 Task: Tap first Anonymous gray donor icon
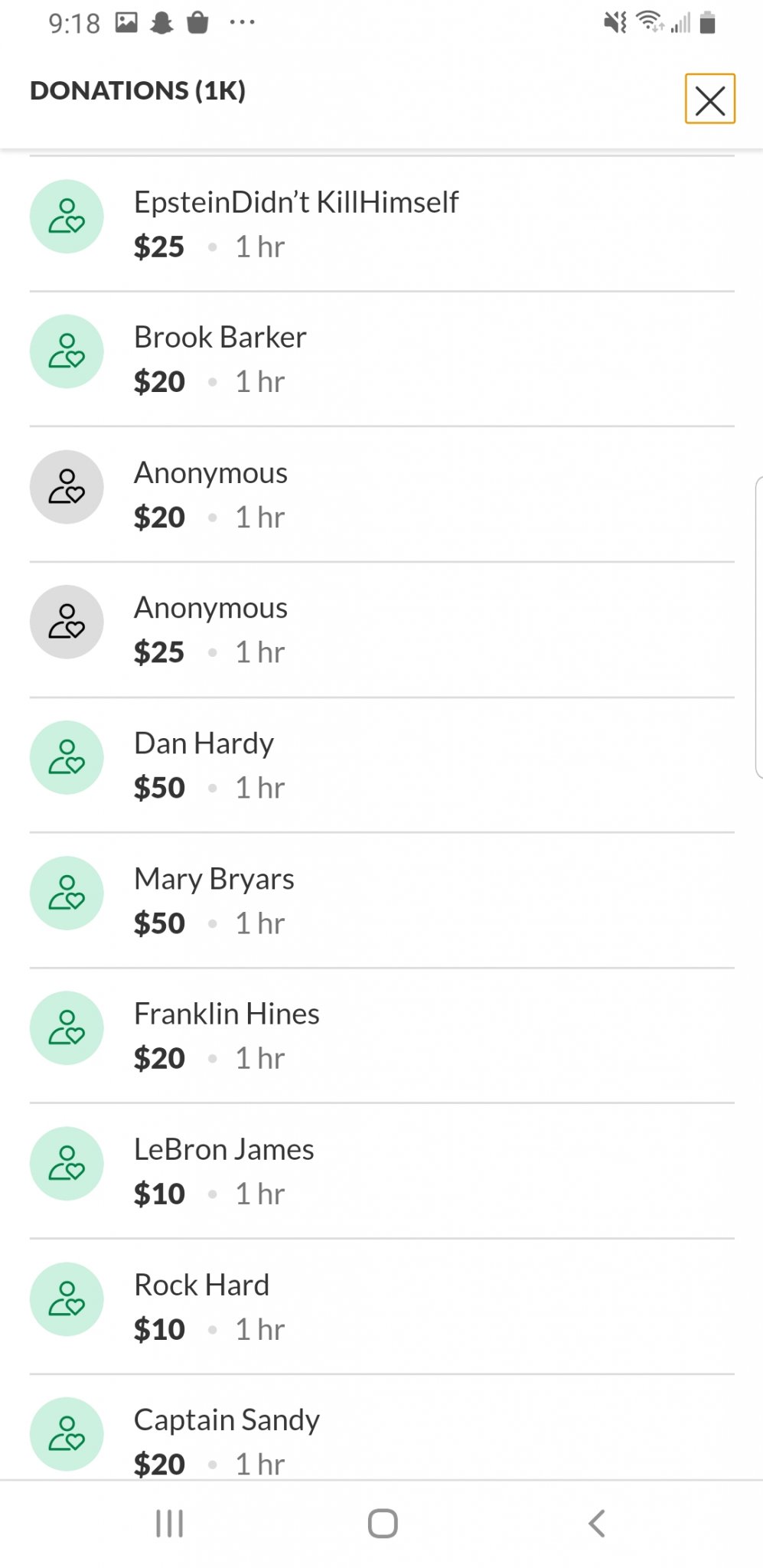click(x=67, y=487)
